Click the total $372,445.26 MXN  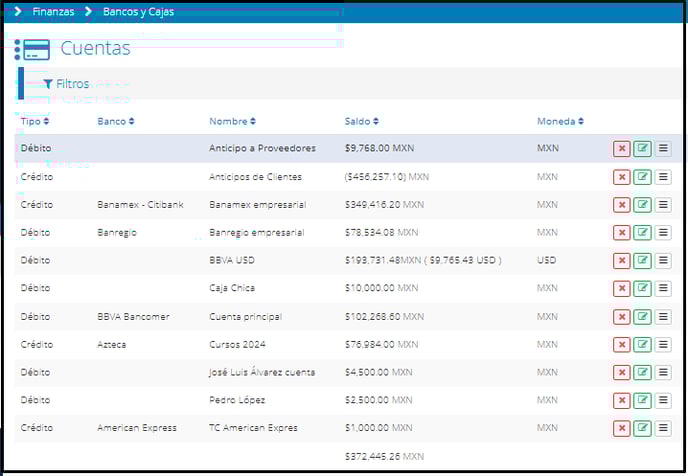pyautogui.click(x=384, y=457)
